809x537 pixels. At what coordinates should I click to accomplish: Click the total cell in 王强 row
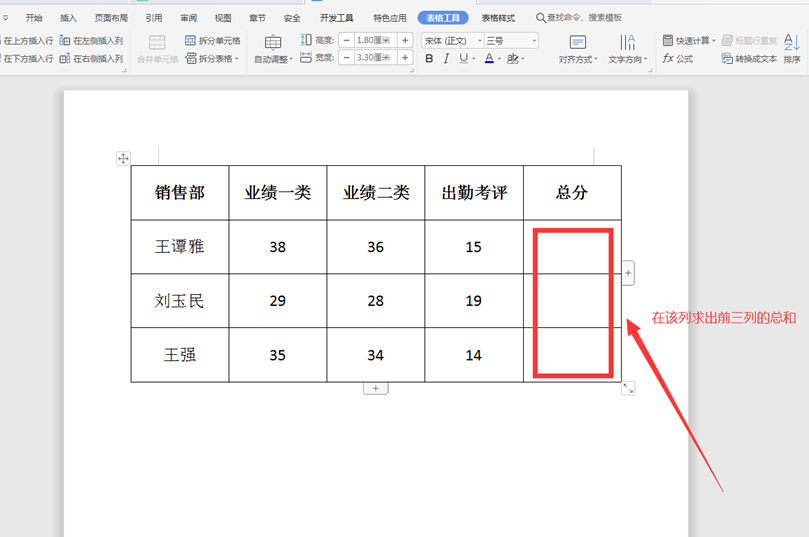(572, 355)
